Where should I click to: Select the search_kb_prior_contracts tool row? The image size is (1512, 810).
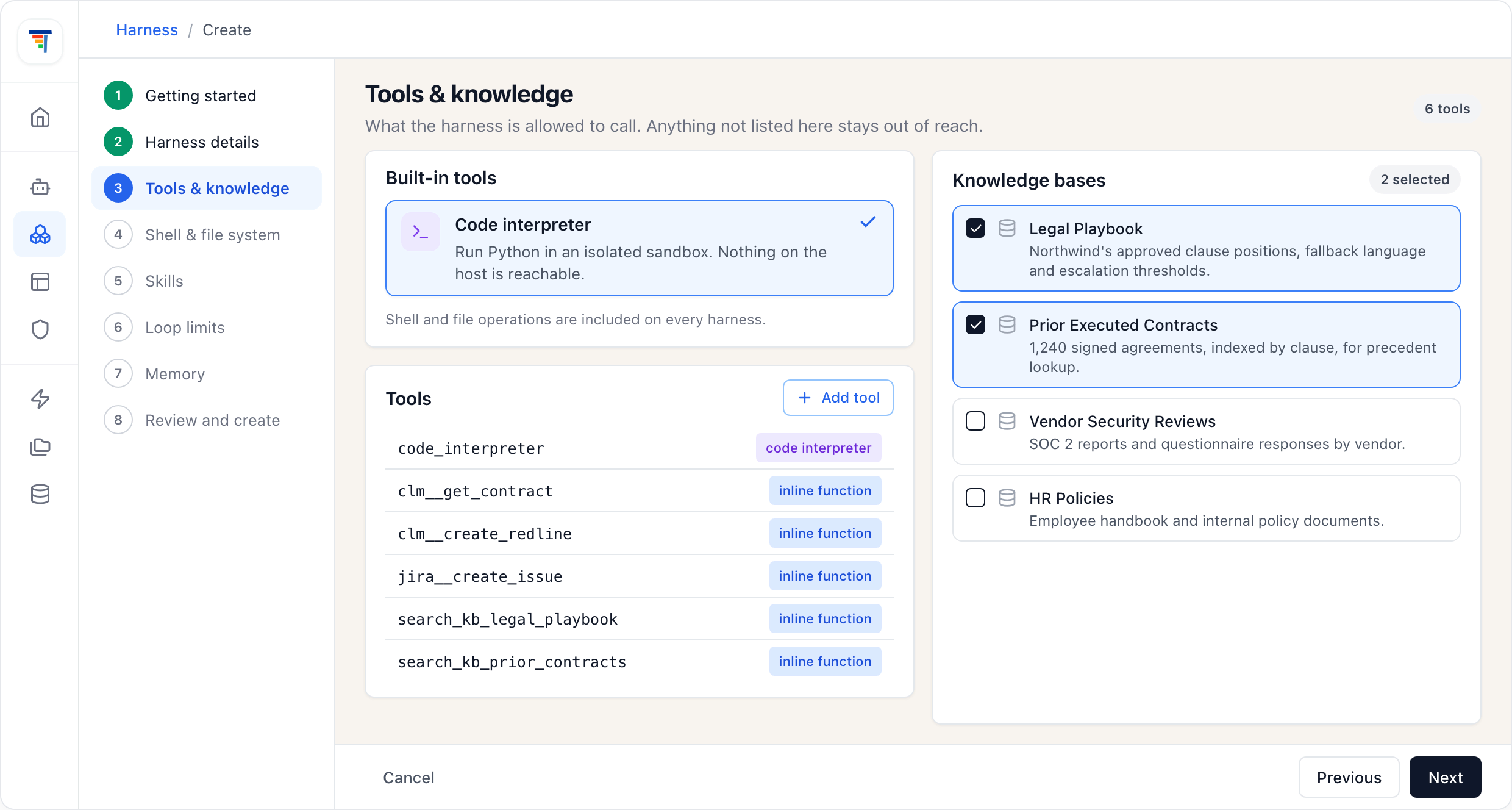[x=639, y=661]
